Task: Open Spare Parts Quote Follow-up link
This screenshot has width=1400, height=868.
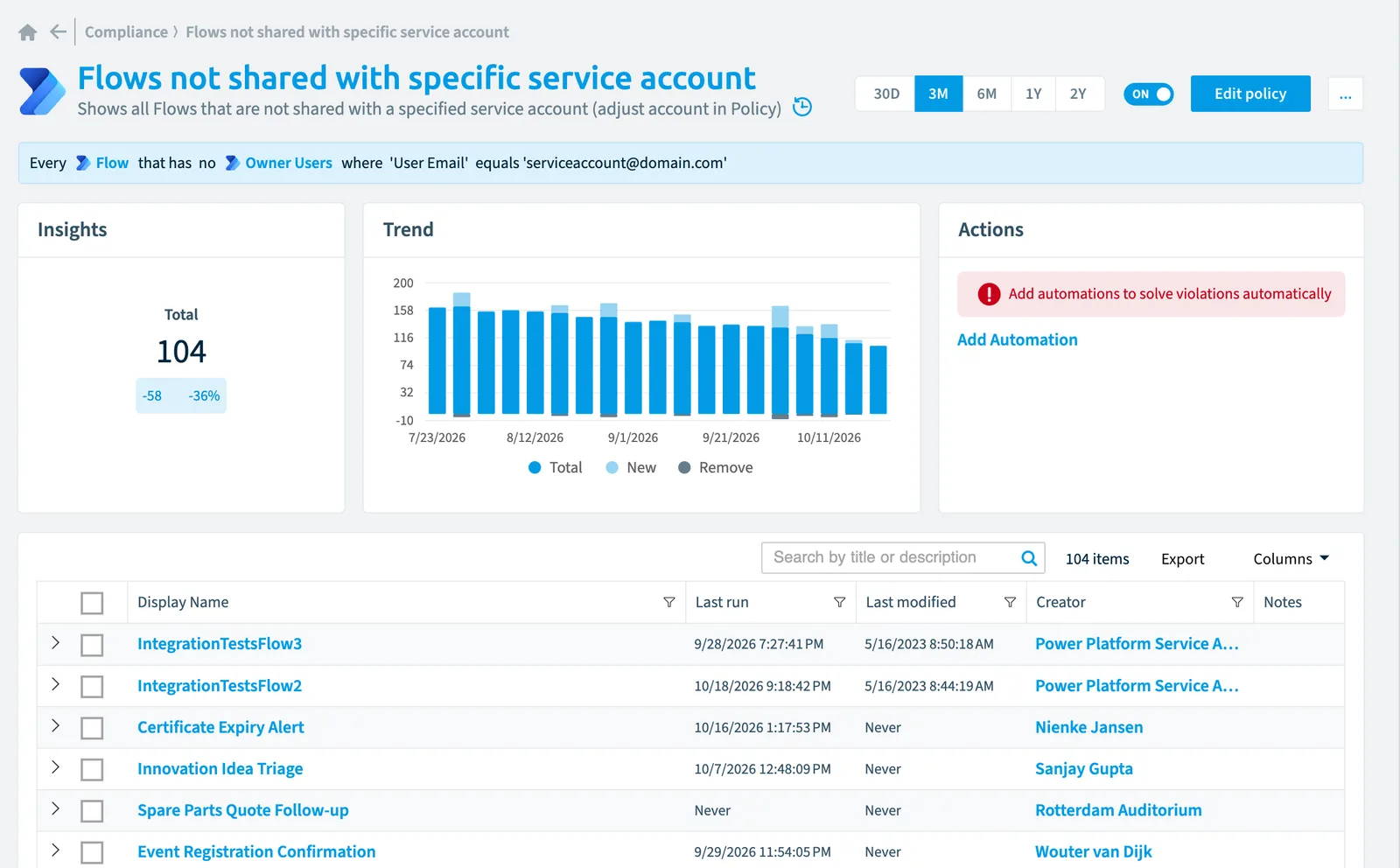Action: click(243, 810)
